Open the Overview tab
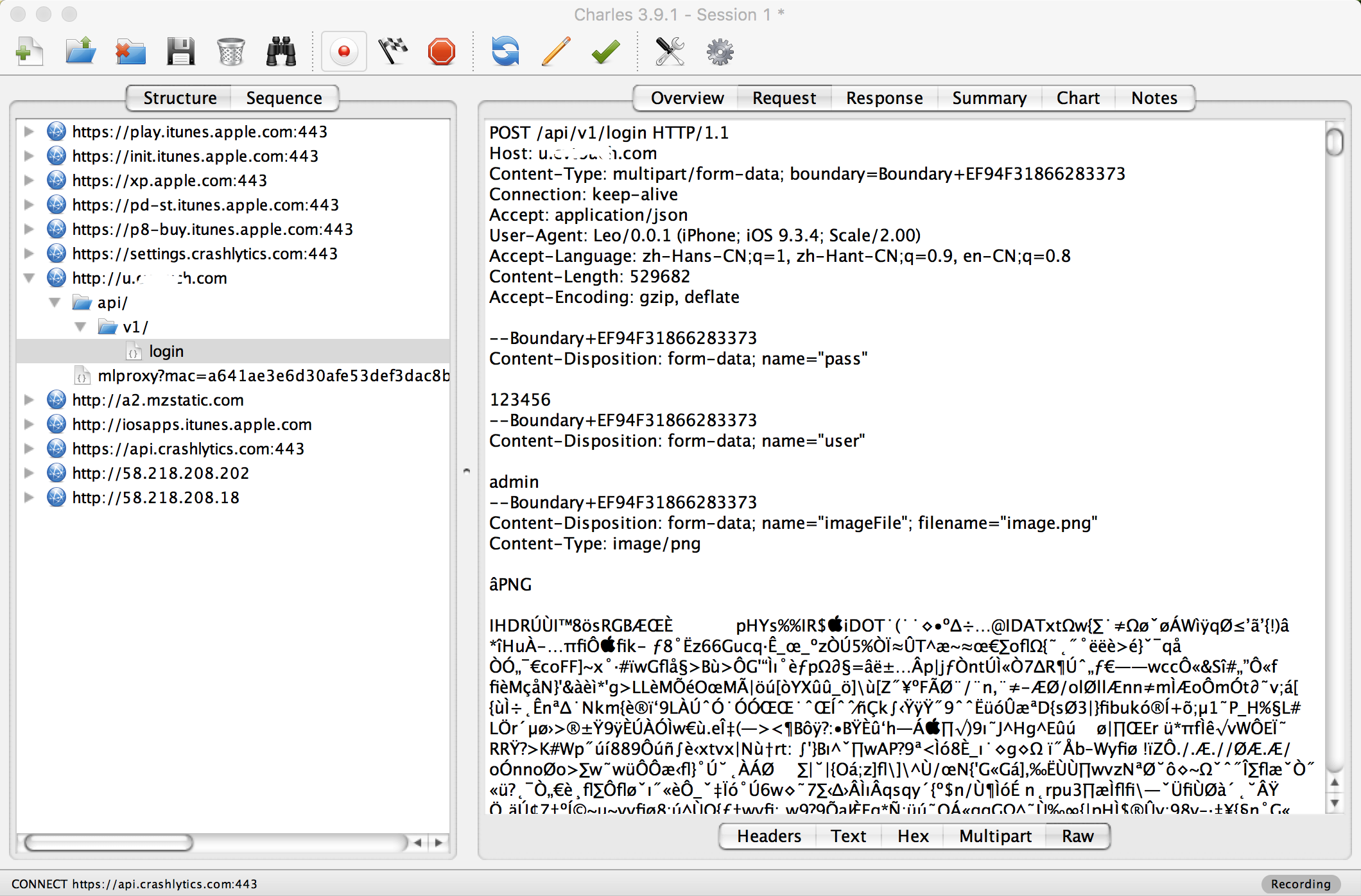 687,98
